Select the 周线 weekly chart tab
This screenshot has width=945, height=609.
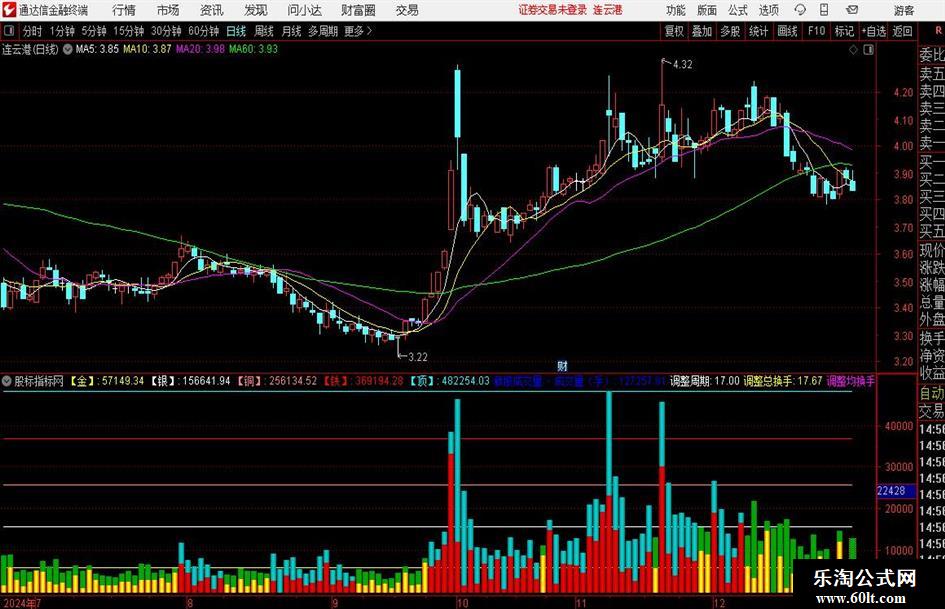pos(264,31)
